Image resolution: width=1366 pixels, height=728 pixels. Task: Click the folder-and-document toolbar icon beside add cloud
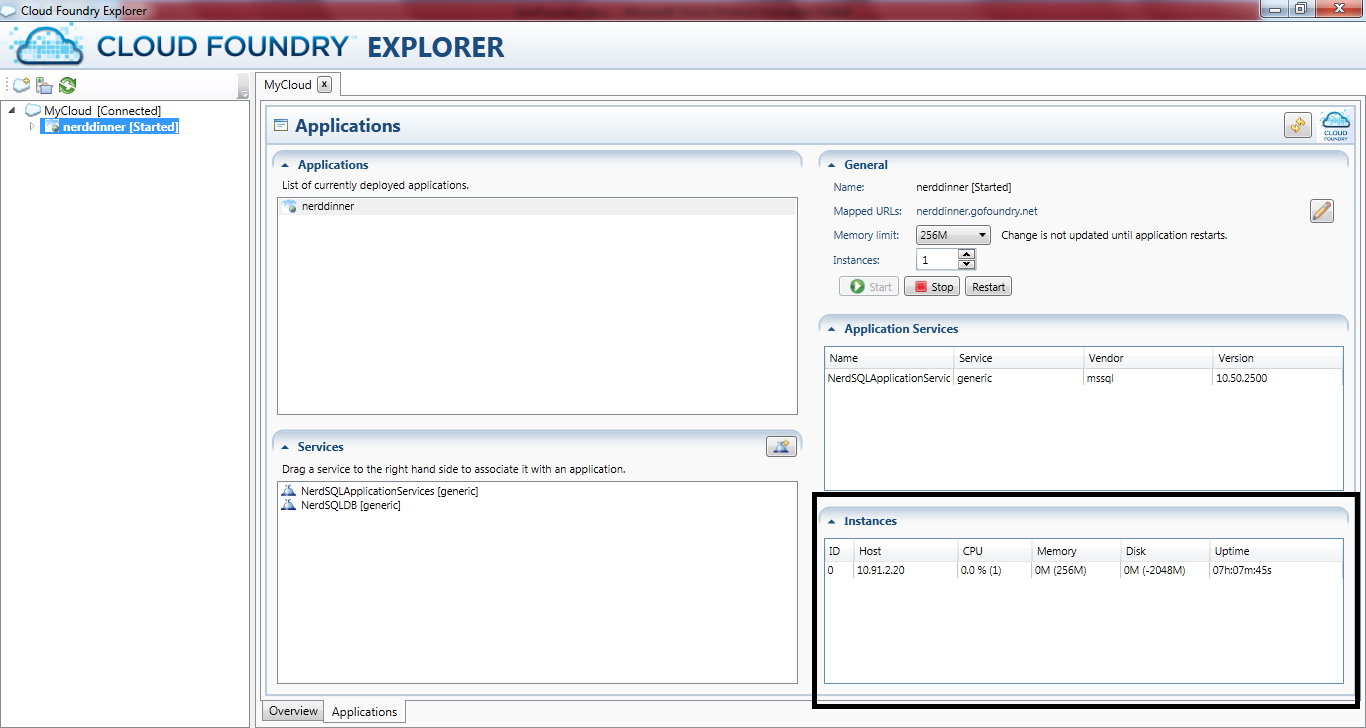click(x=44, y=86)
